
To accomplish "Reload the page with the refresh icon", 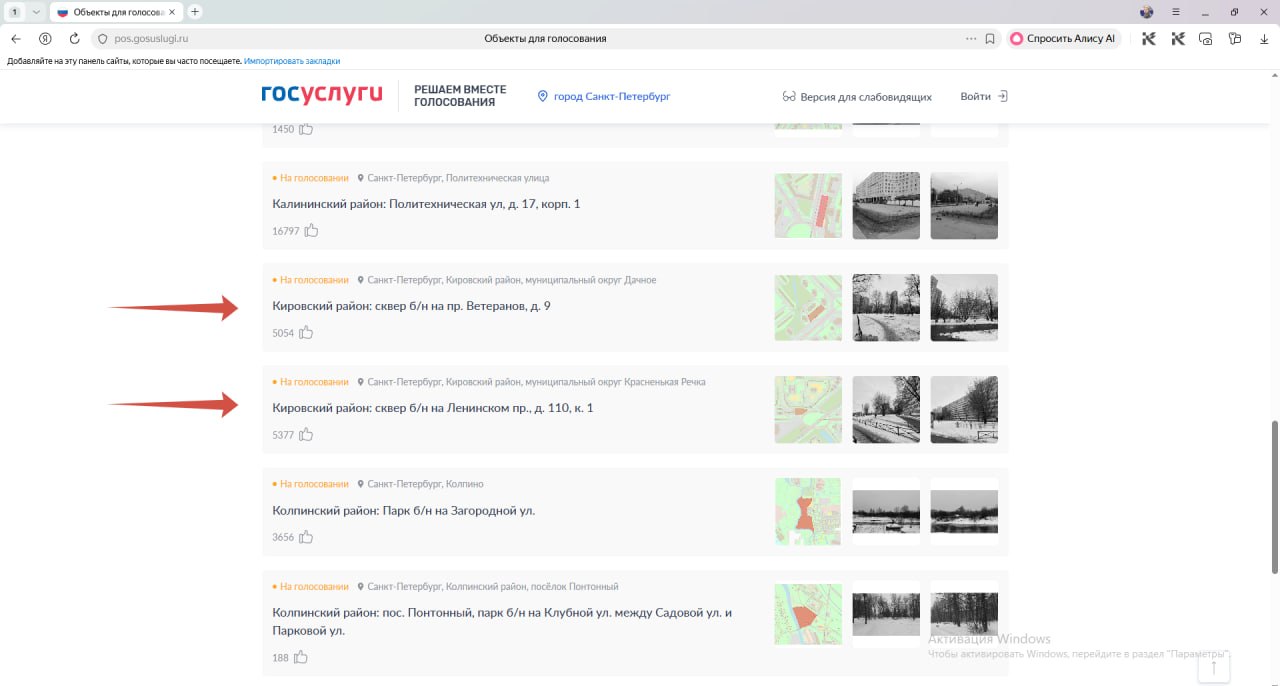I will 74,39.
